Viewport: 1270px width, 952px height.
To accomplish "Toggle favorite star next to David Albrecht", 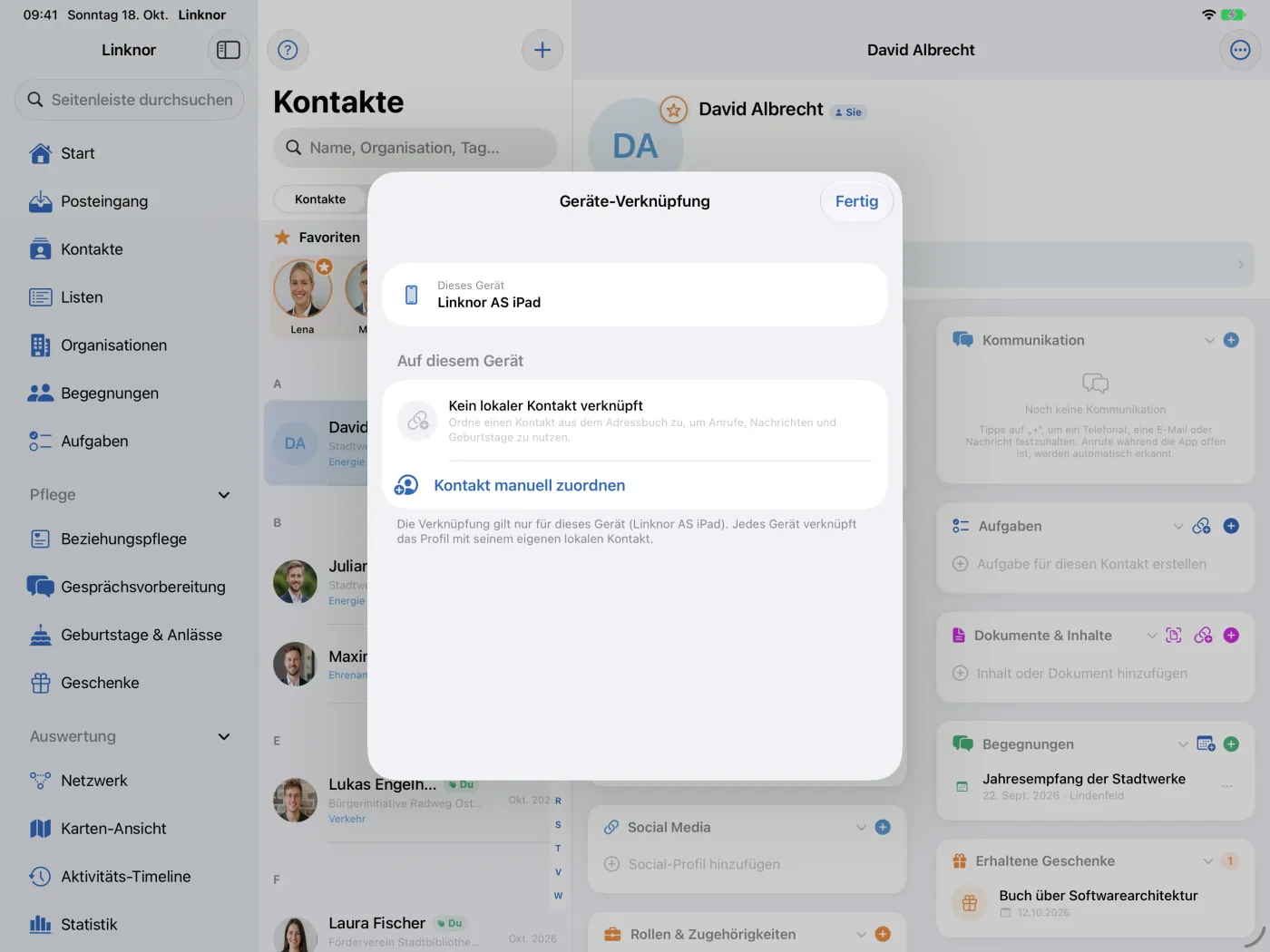I will pos(673,111).
